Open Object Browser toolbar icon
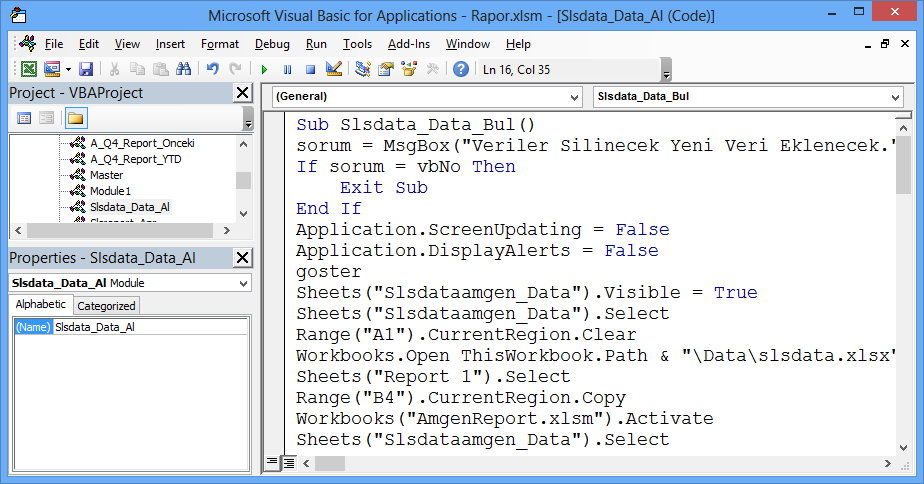 (409, 69)
